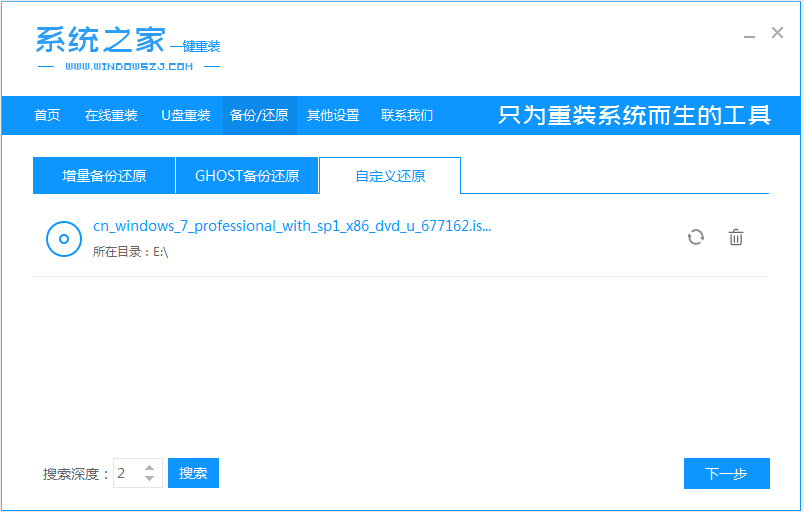Click the disc icon beside the ISO file
This screenshot has height=512, width=804.
coord(63,238)
